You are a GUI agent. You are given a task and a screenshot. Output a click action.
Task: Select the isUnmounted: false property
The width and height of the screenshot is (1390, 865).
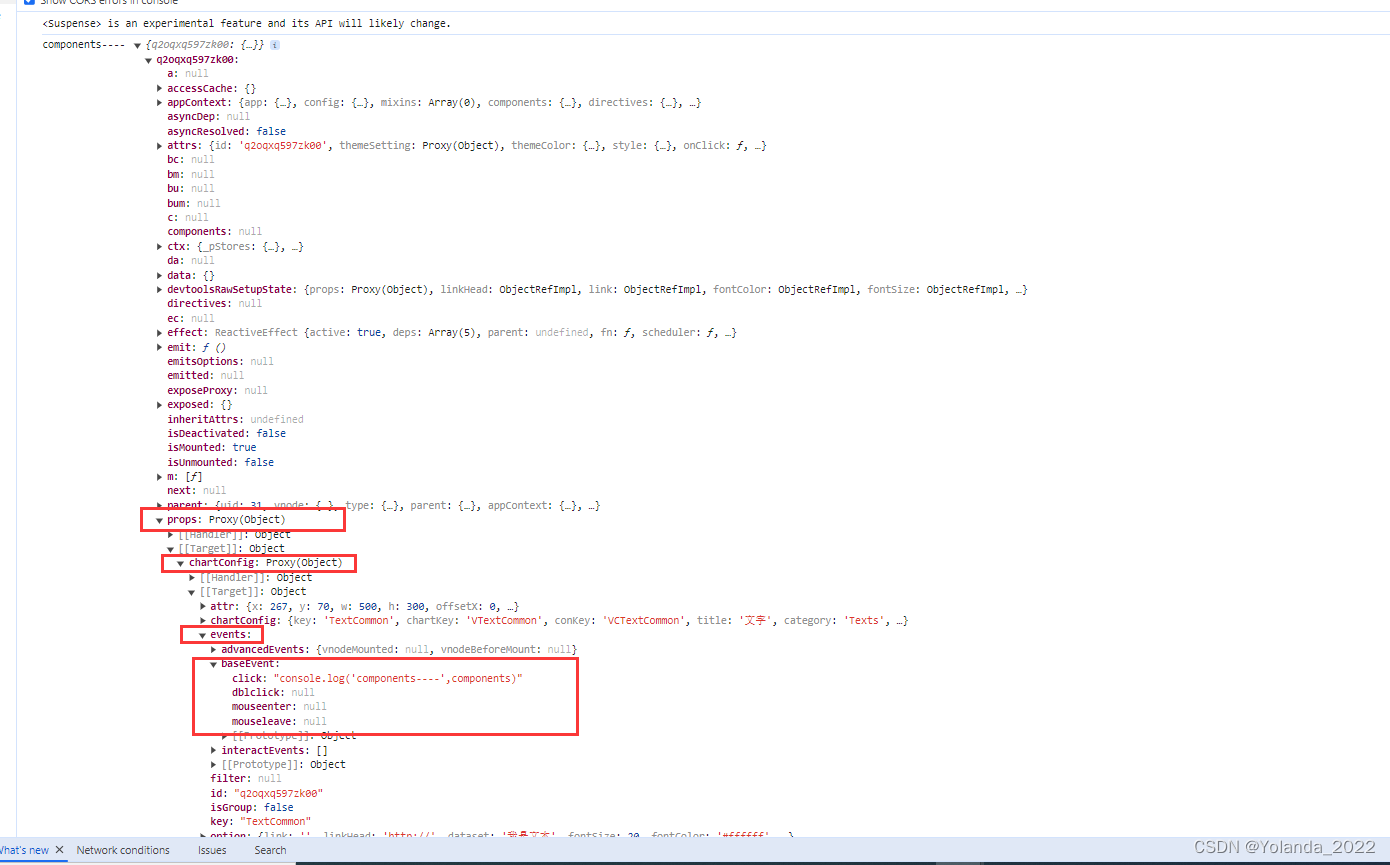[221, 463]
